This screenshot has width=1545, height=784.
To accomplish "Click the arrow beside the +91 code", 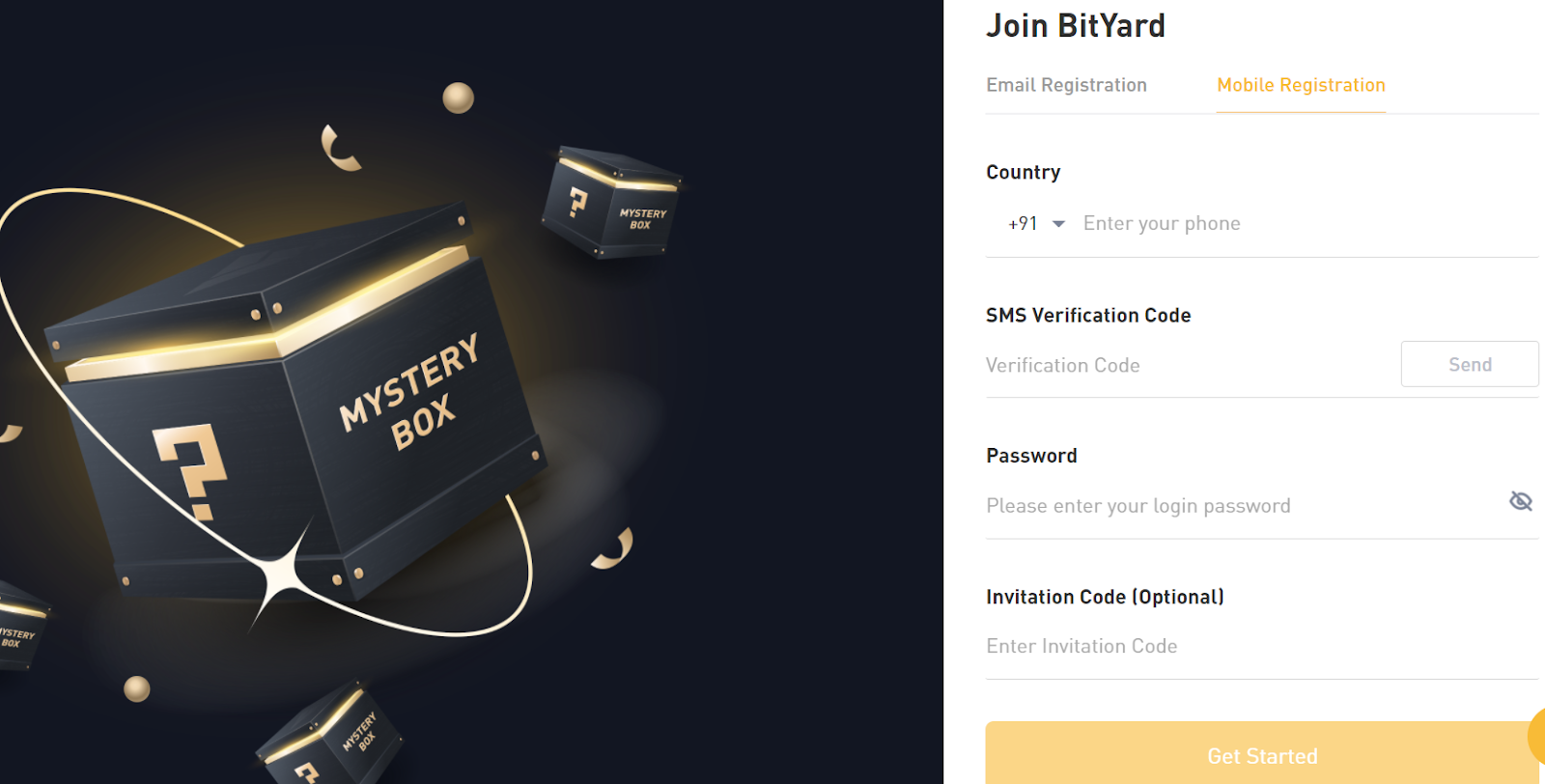I will pos(1058,224).
